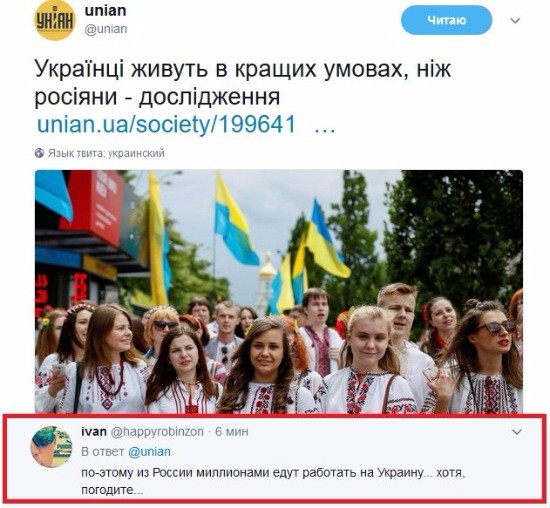Open the @unian handle under the name
This screenshot has height=508, width=550.
106,29
